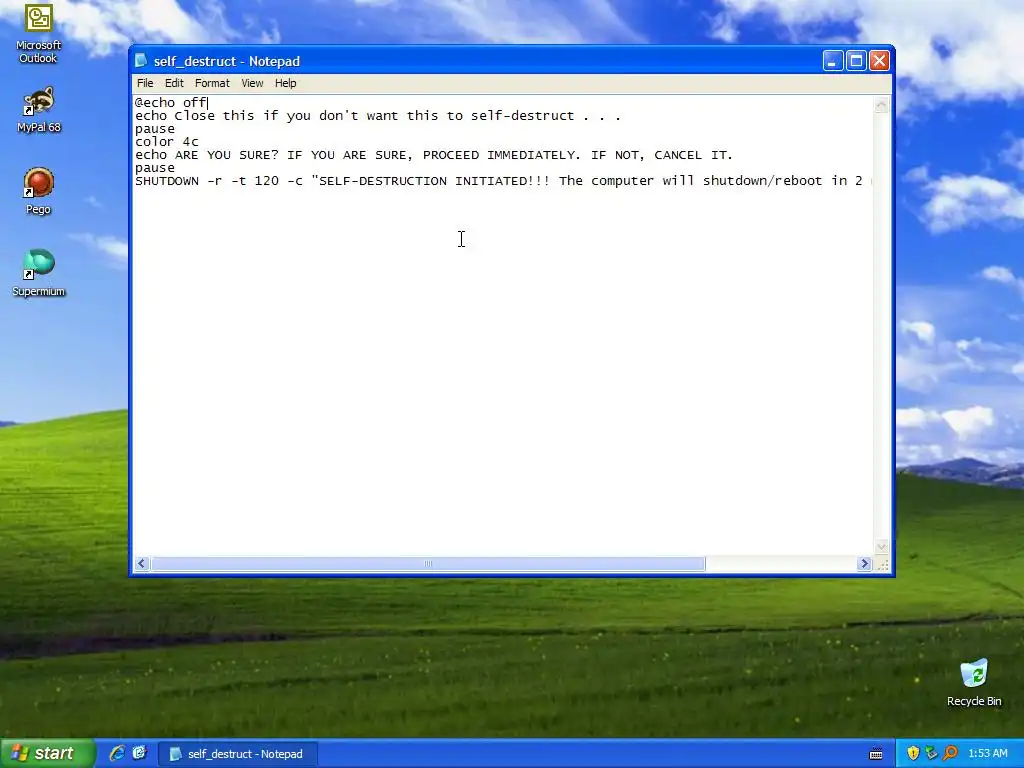
Task: Select the MyPal 68 desktop shortcut
Action: pyautogui.click(x=39, y=109)
